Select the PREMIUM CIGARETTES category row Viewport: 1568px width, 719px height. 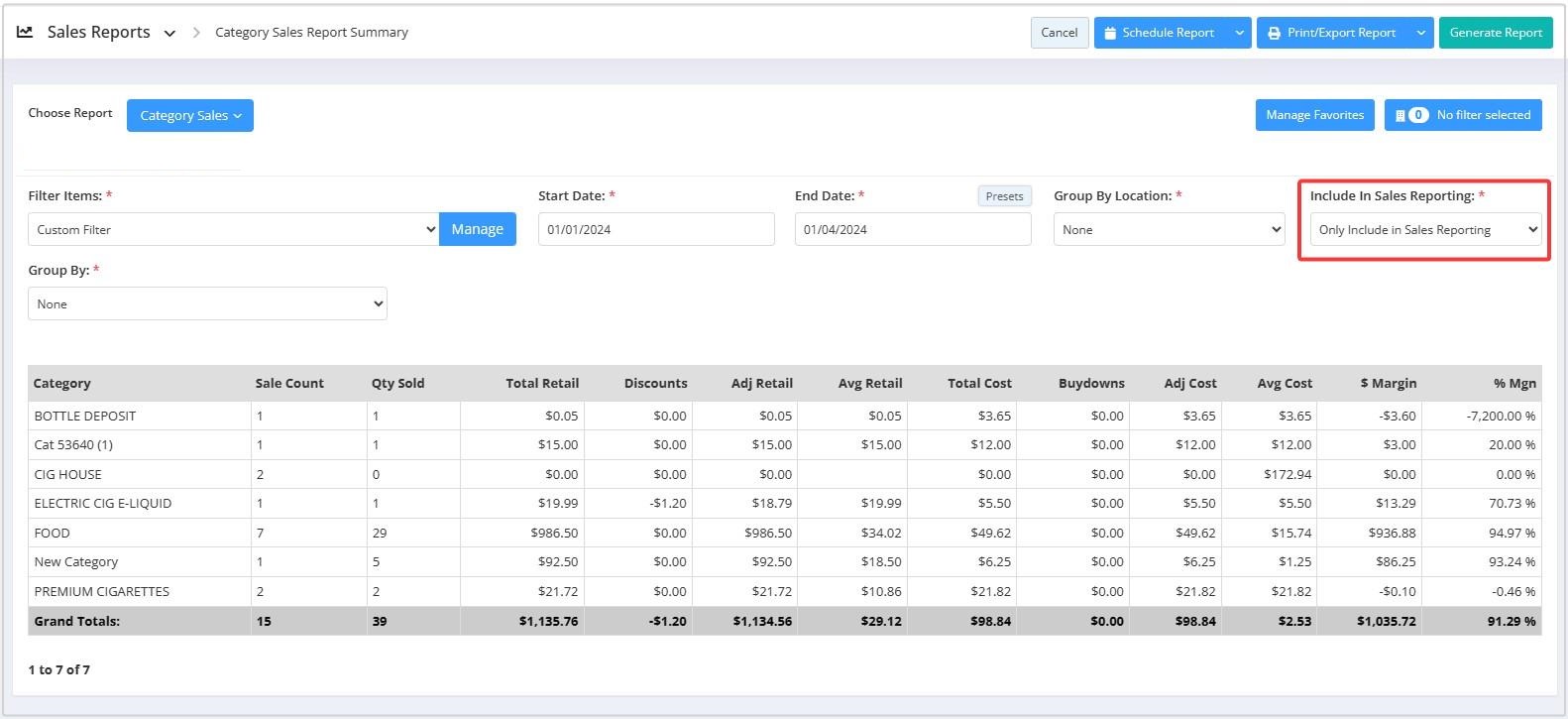[785, 591]
